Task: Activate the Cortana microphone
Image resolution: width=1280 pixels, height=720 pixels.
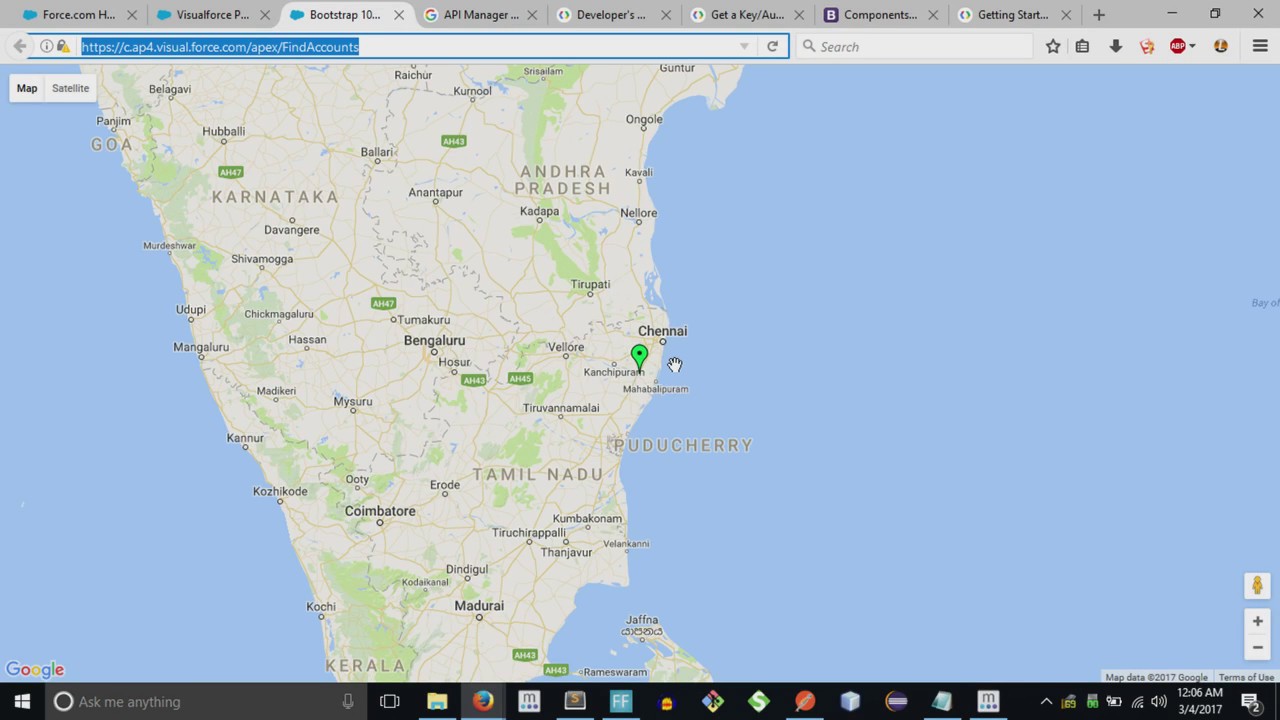Action: 348,702
